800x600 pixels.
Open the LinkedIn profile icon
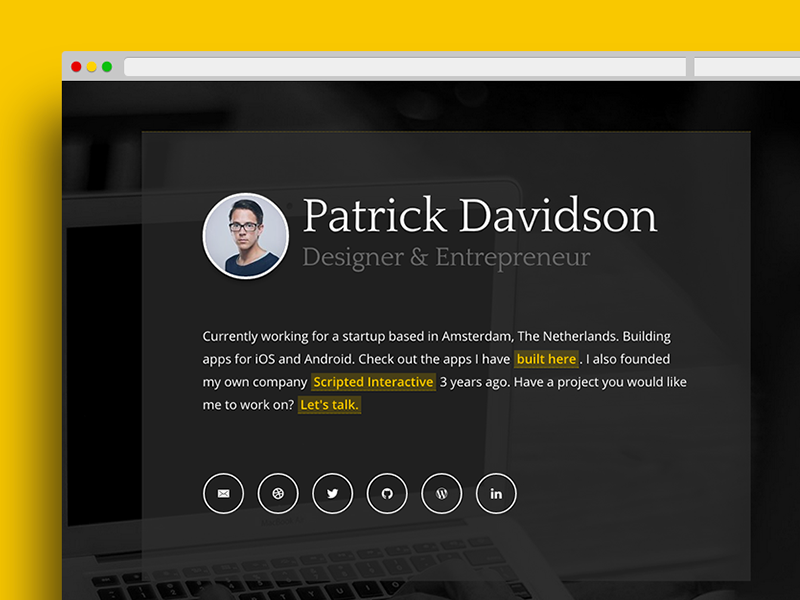click(x=496, y=493)
